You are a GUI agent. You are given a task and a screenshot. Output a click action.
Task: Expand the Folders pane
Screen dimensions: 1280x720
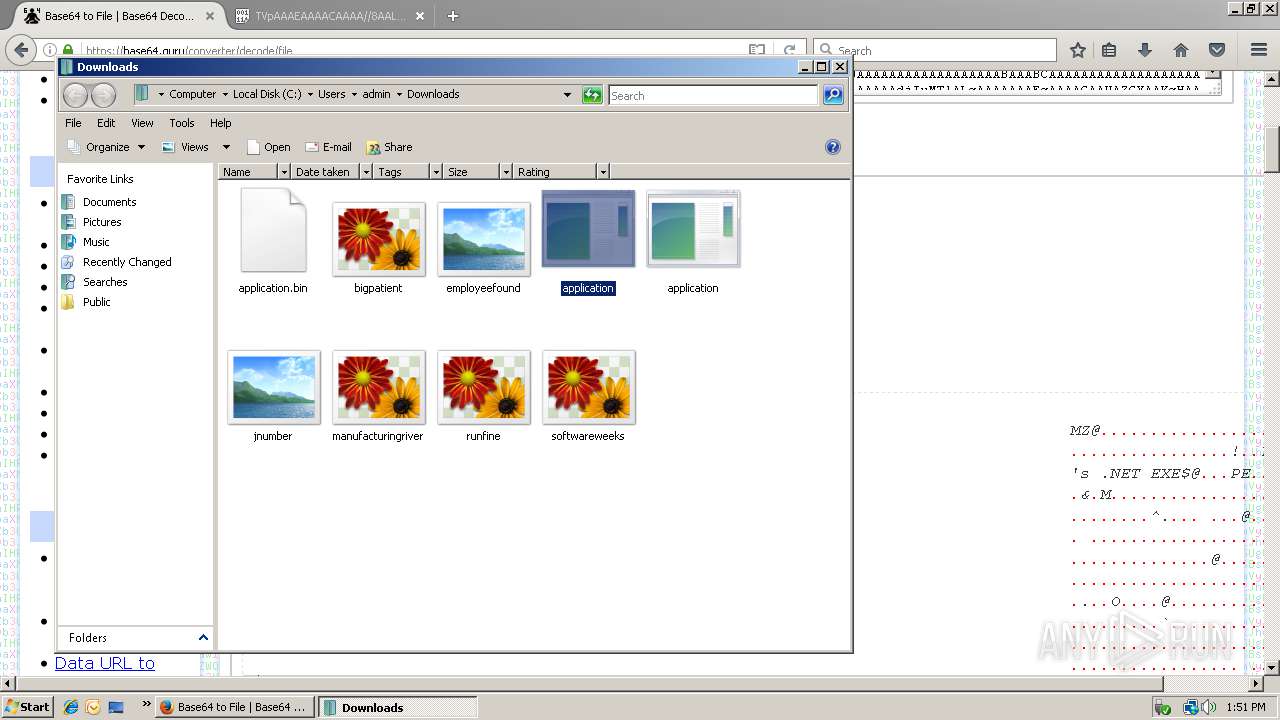click(203, 637)
